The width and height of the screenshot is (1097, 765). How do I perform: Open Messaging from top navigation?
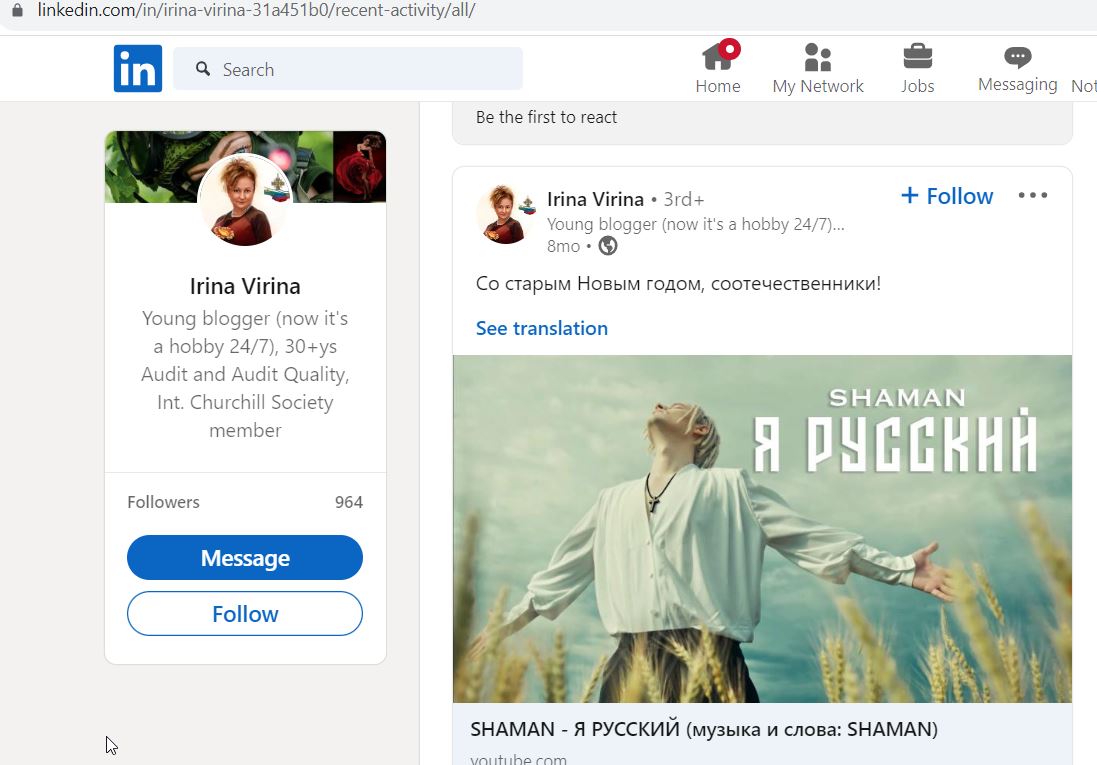click(x=1017, y=68)
